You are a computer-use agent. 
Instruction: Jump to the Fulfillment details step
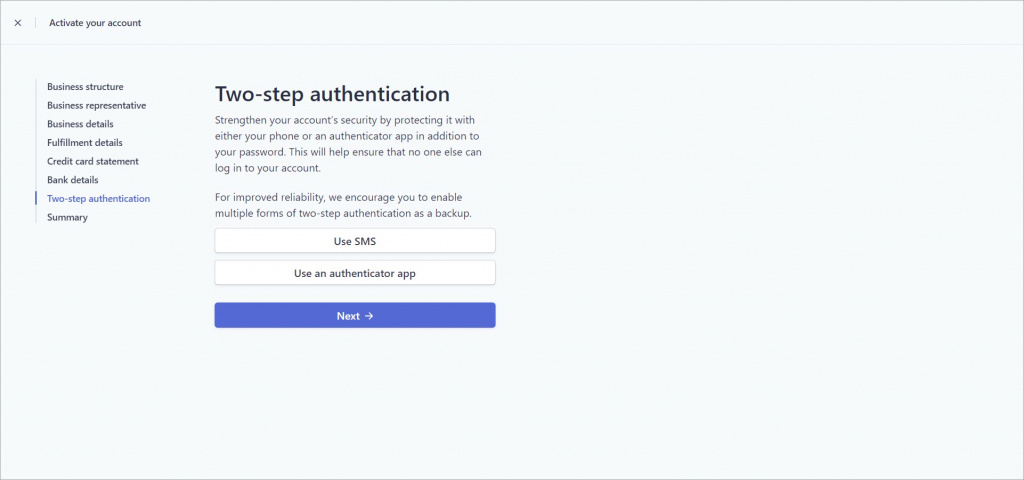point(84,142)
